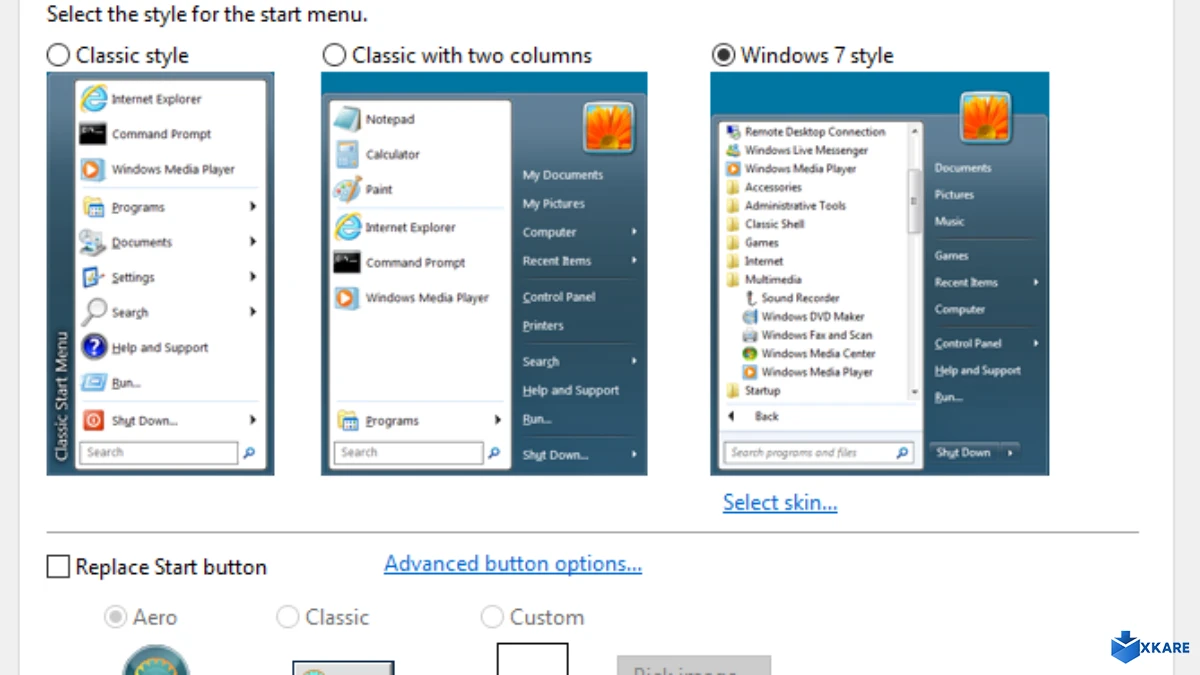Click Windows Media Player icon in Classic style preview
The width and height of the screenshot is (1200, 675).
[x=93, y=169]
